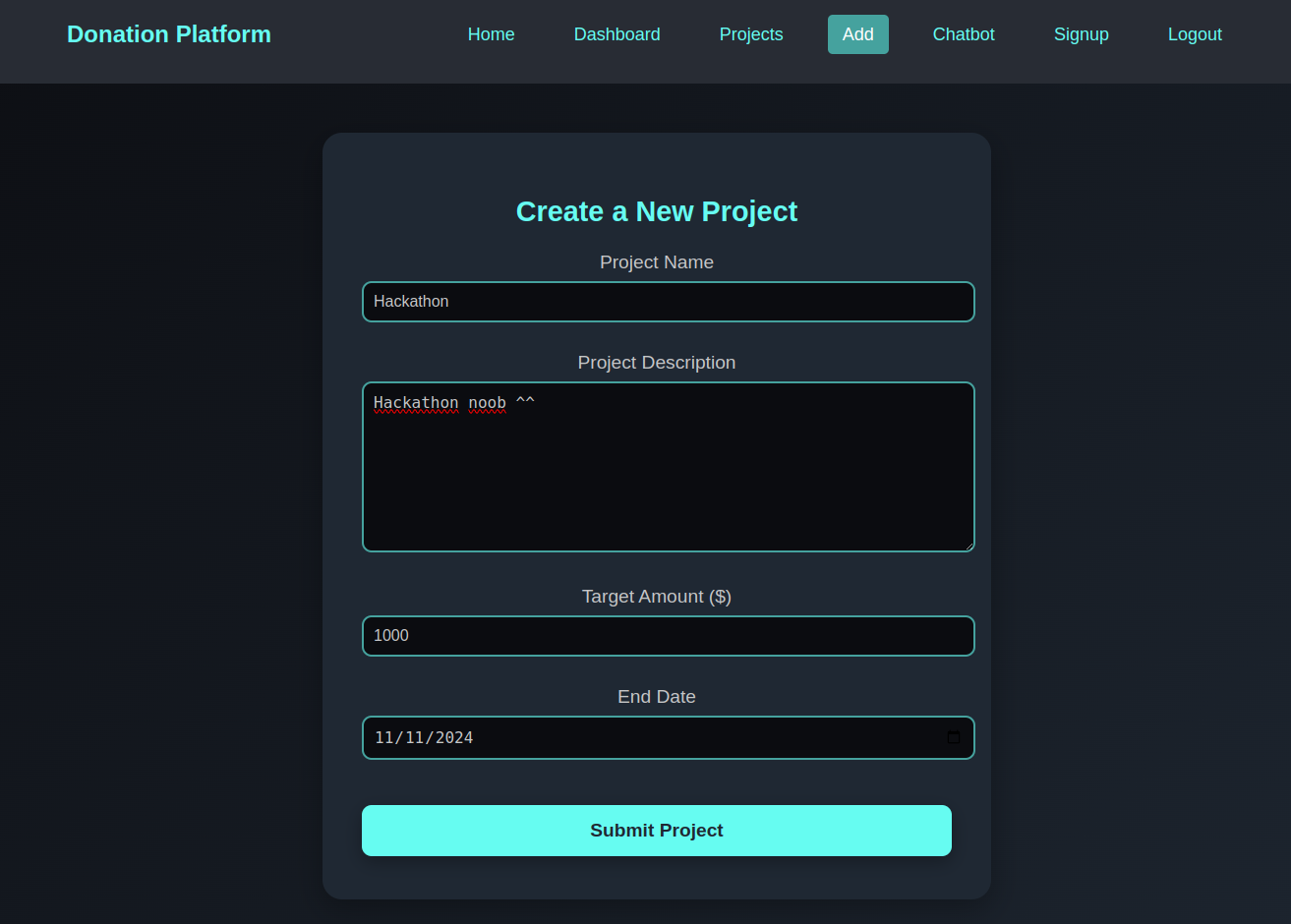Image resolution: width=1291 pixels, height=924 pixels.
Task: Click the Create a New Project heading
Action: coord(656,211)
